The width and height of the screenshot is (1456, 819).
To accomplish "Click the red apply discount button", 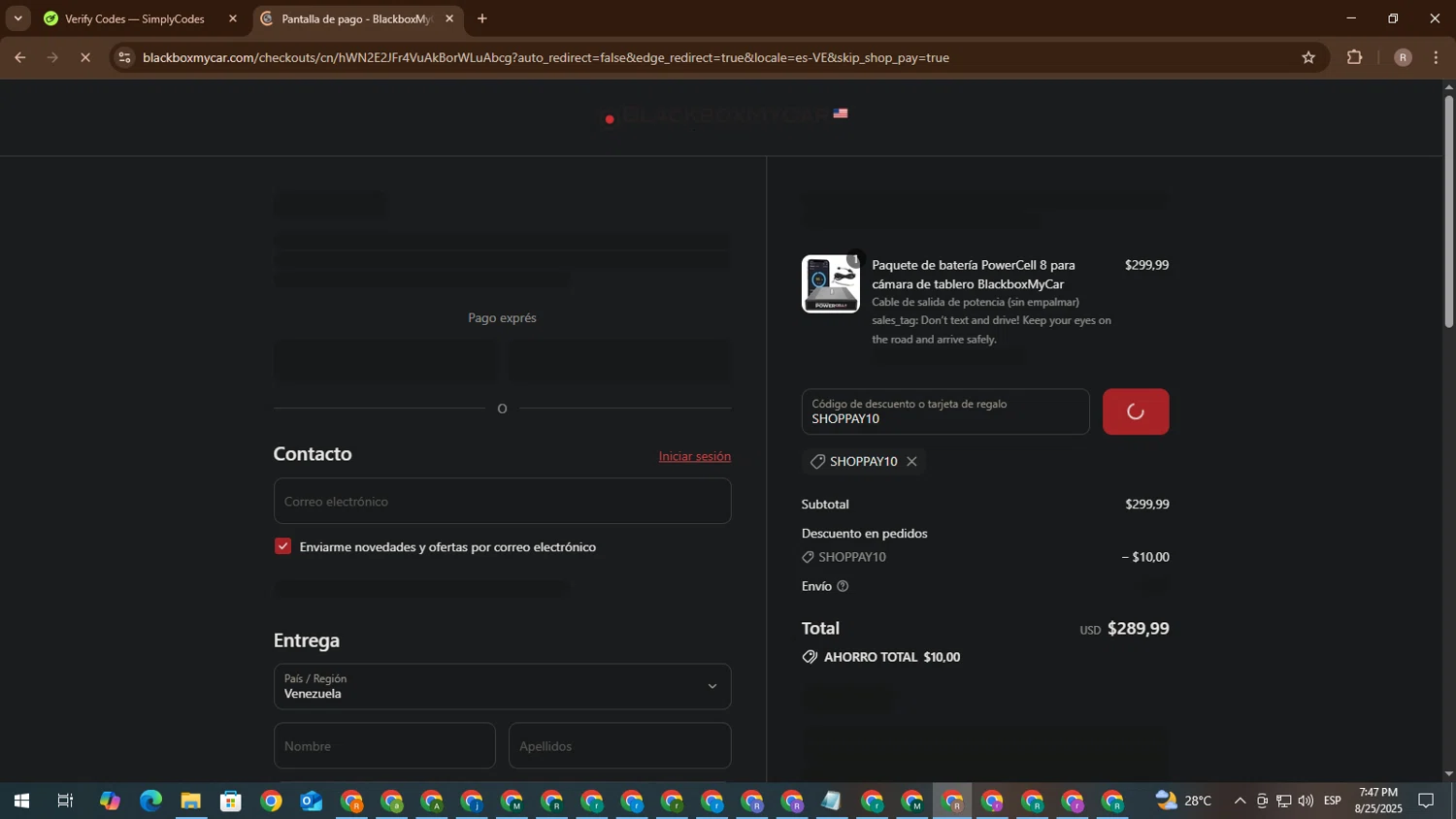I will click(1136, 411).
